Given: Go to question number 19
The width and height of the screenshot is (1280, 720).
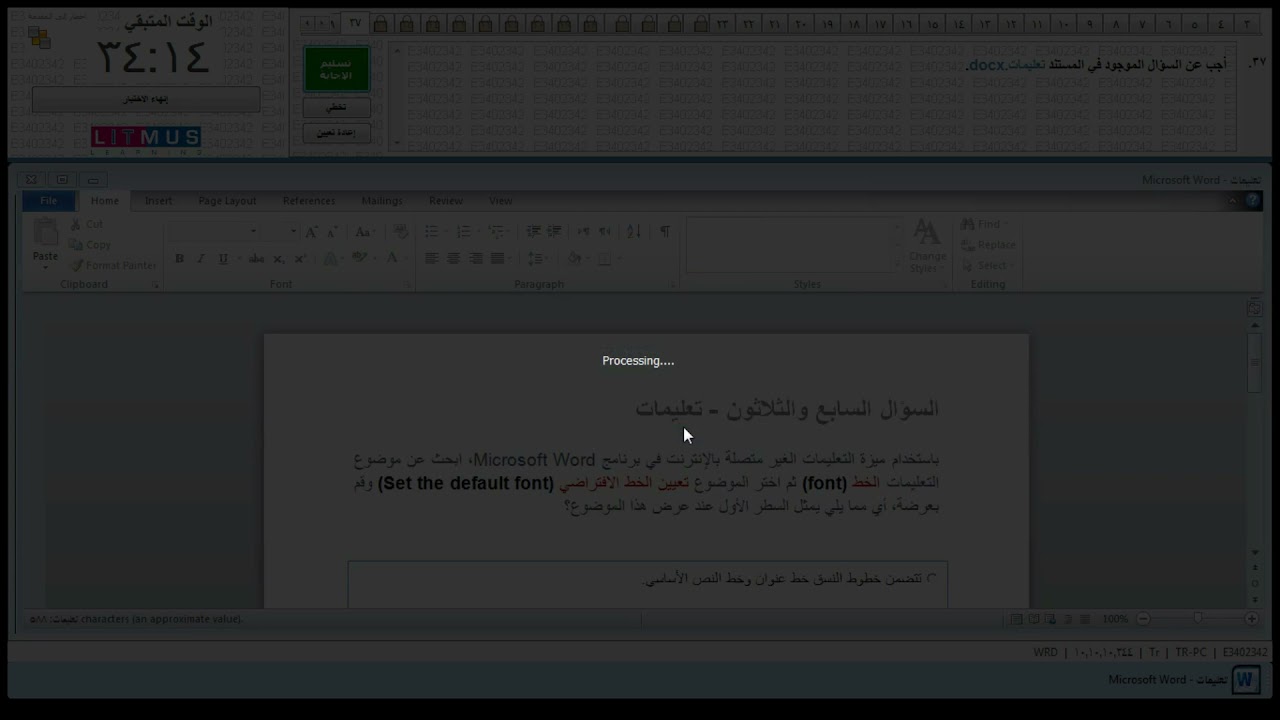Looking at the screenshot, I should tap(829, 24).
